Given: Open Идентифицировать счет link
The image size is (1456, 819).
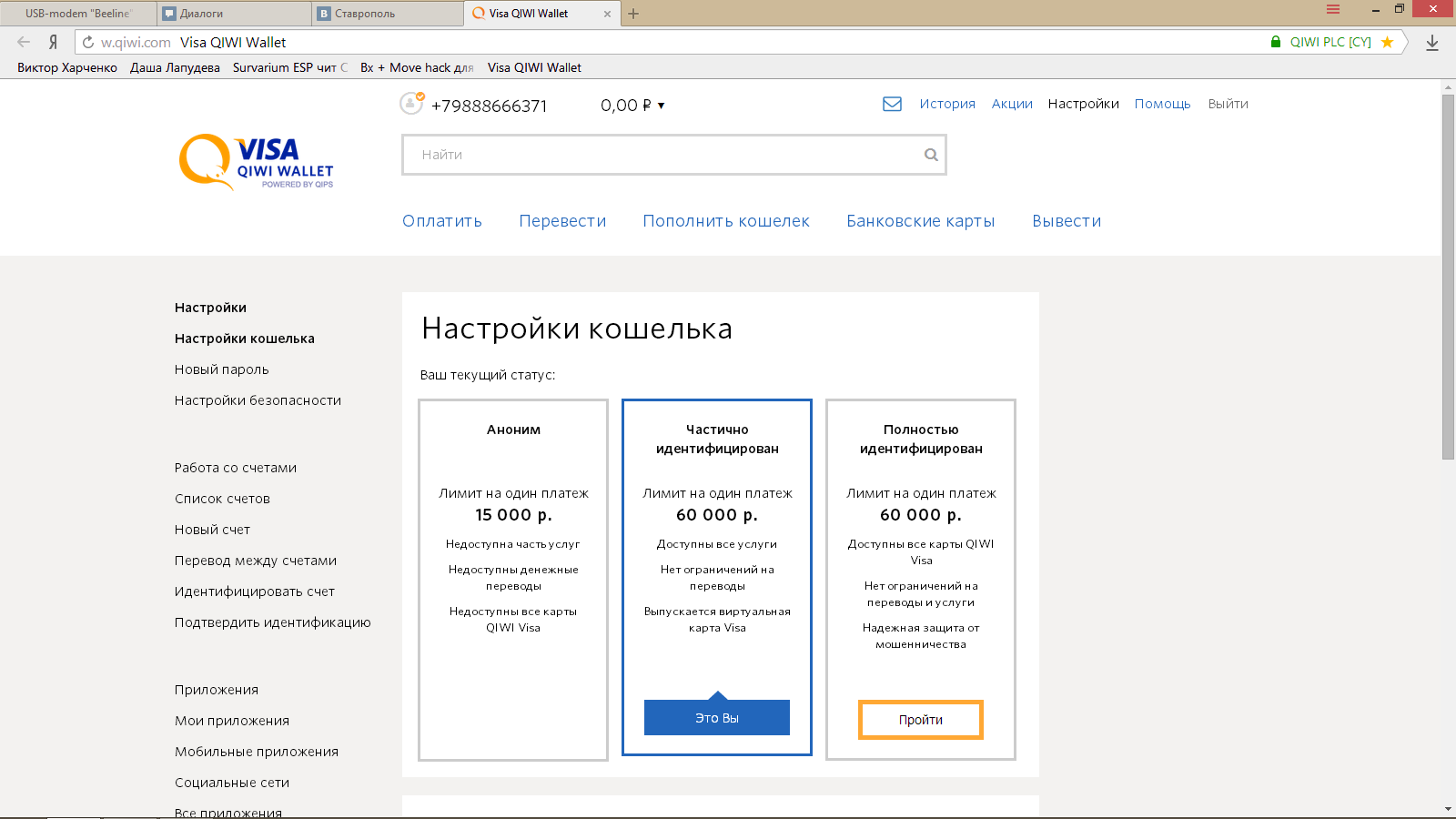Looking at the screenshot, I should [x=255, y=591].
